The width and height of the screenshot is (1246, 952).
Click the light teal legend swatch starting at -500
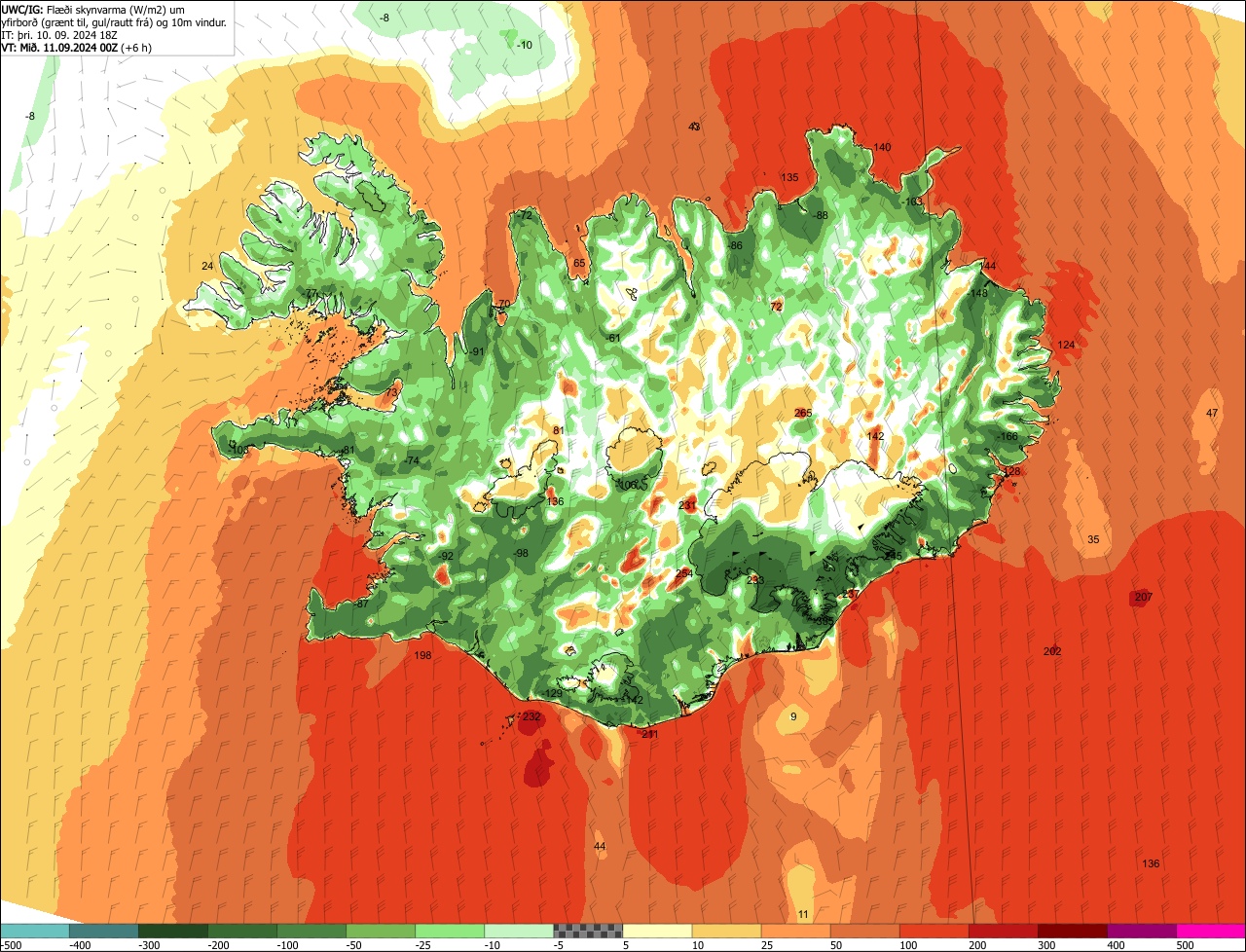pyautogui.click(x=35, y=931)
